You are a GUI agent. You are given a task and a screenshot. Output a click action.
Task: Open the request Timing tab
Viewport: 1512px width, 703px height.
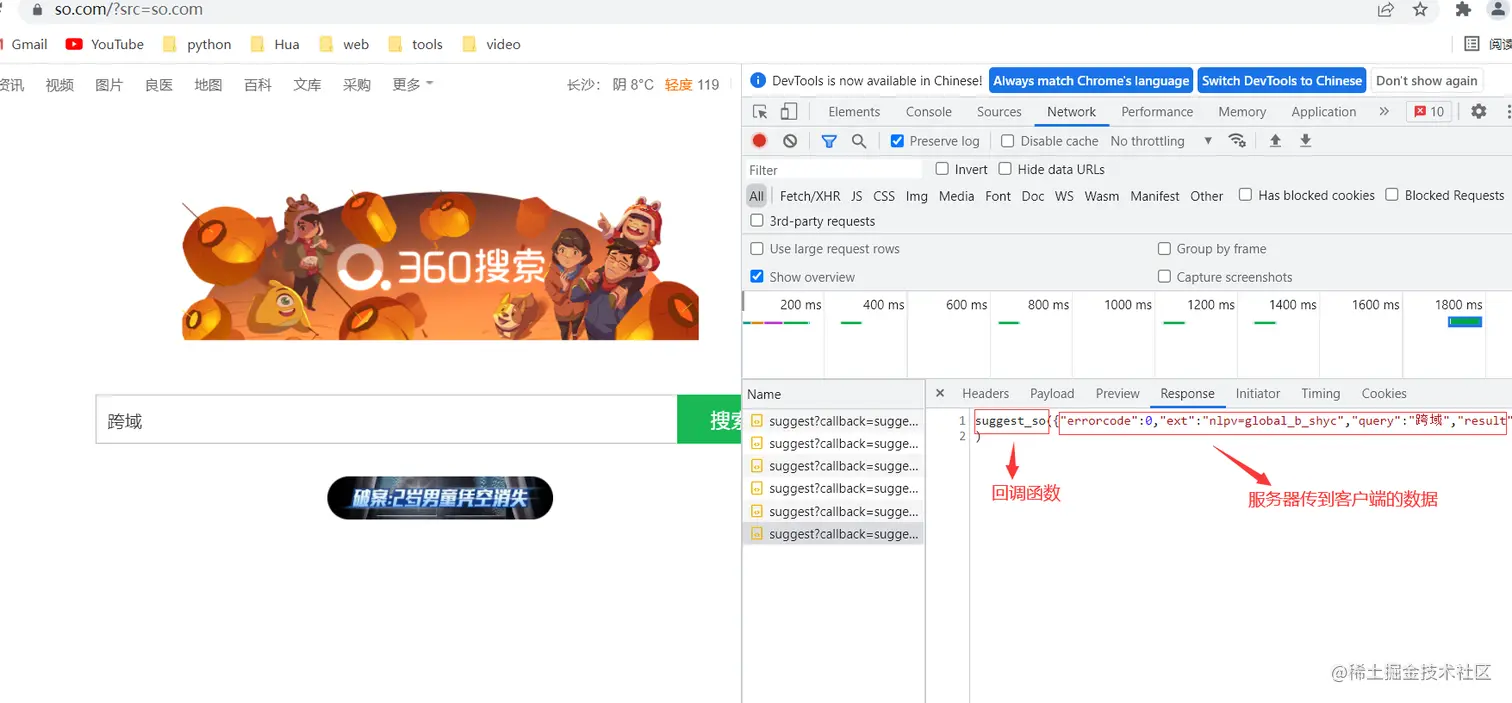(x=1321, y=394)
